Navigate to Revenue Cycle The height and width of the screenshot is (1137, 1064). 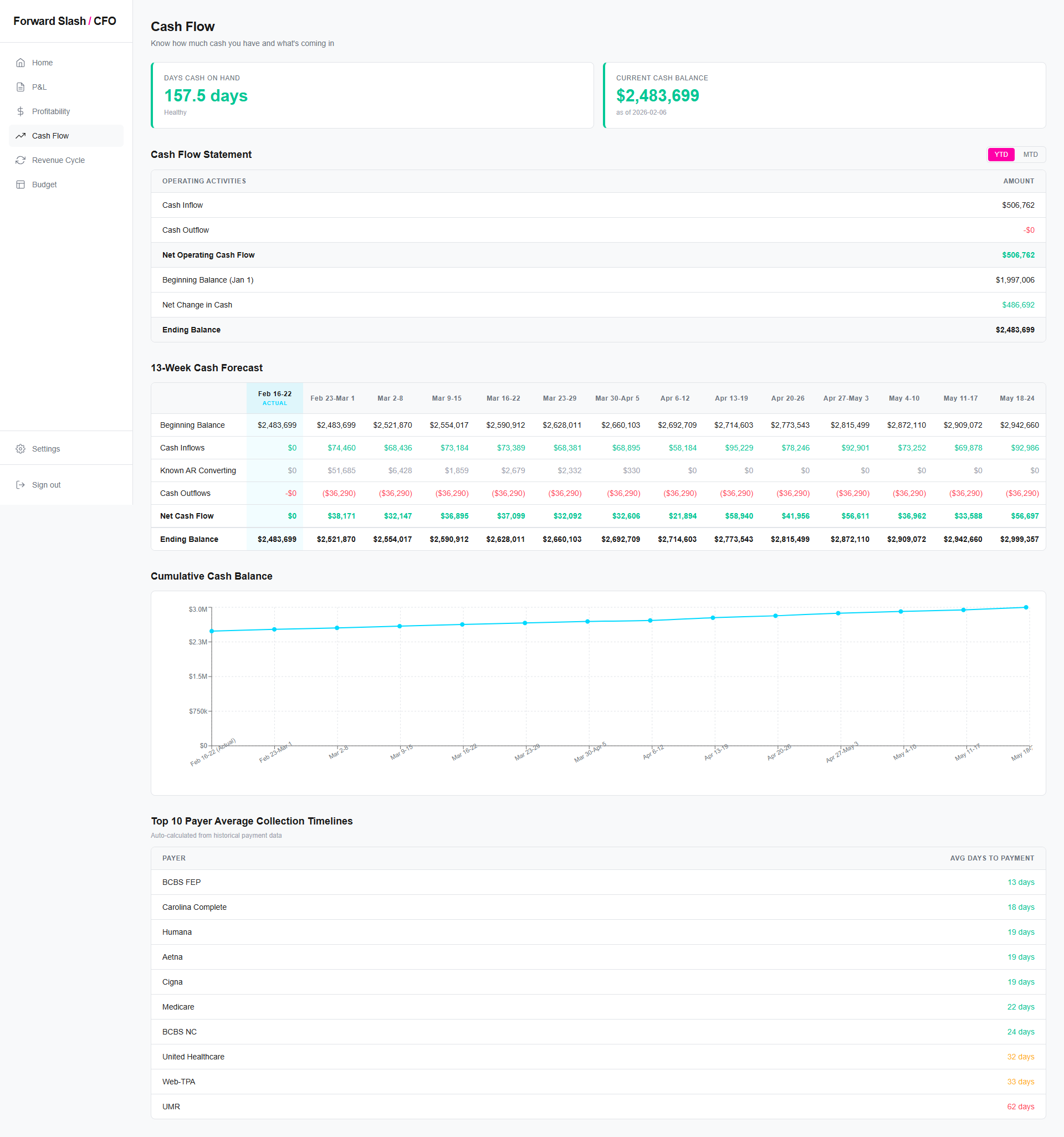66,160
